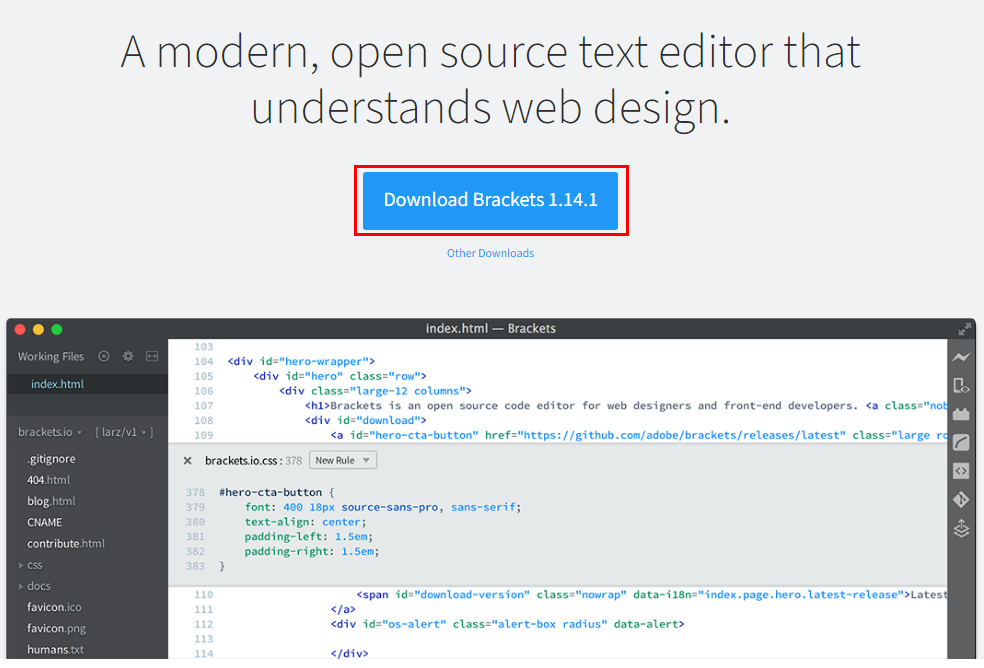Click the yellow minimize window button

click(38, 330)
